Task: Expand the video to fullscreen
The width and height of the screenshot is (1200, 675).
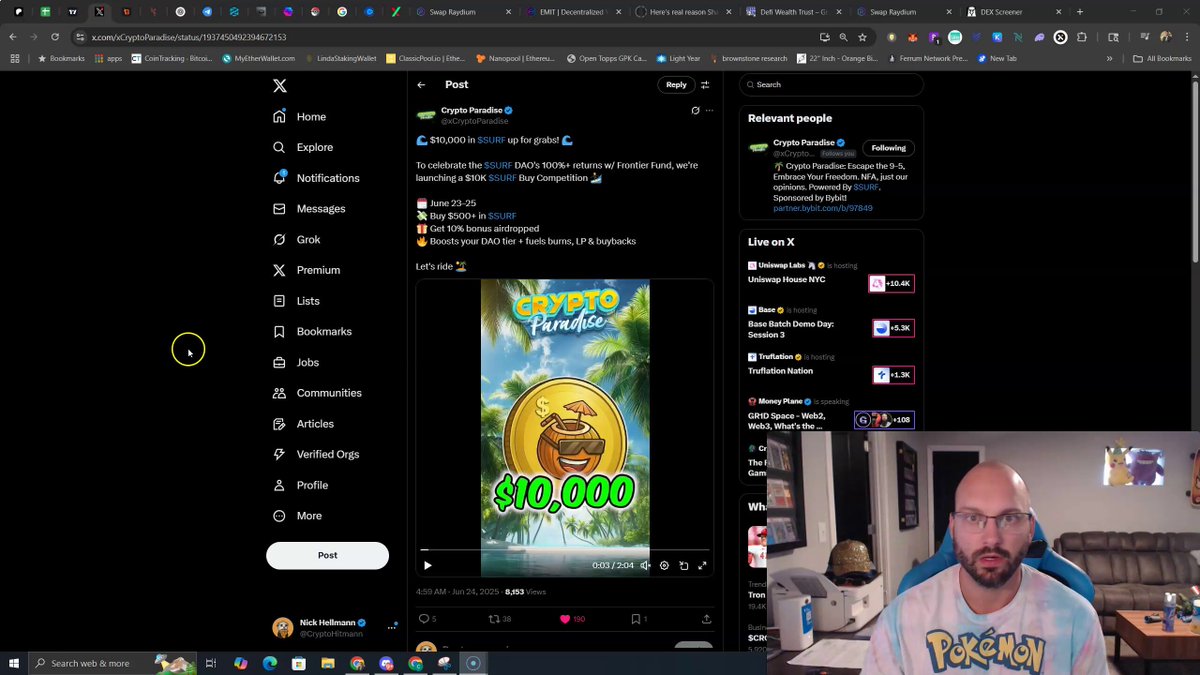Action: pos(702,565)
